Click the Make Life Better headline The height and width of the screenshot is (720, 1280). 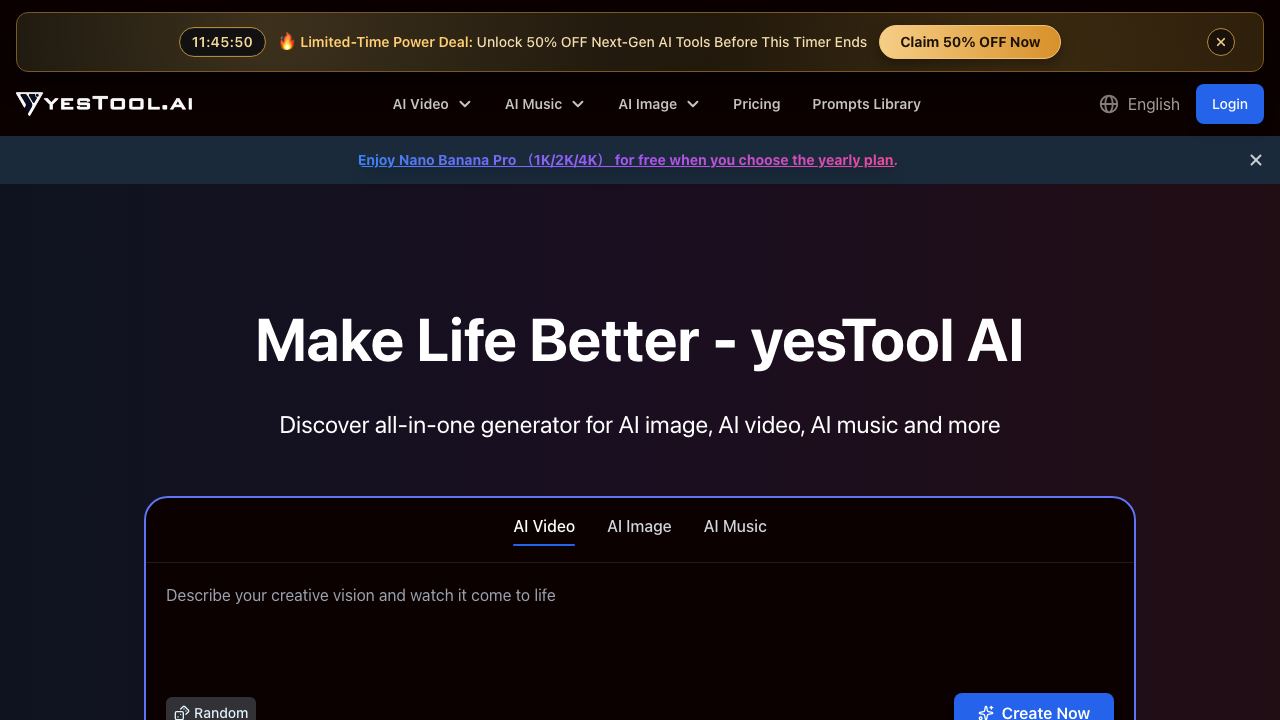(640, 341)
